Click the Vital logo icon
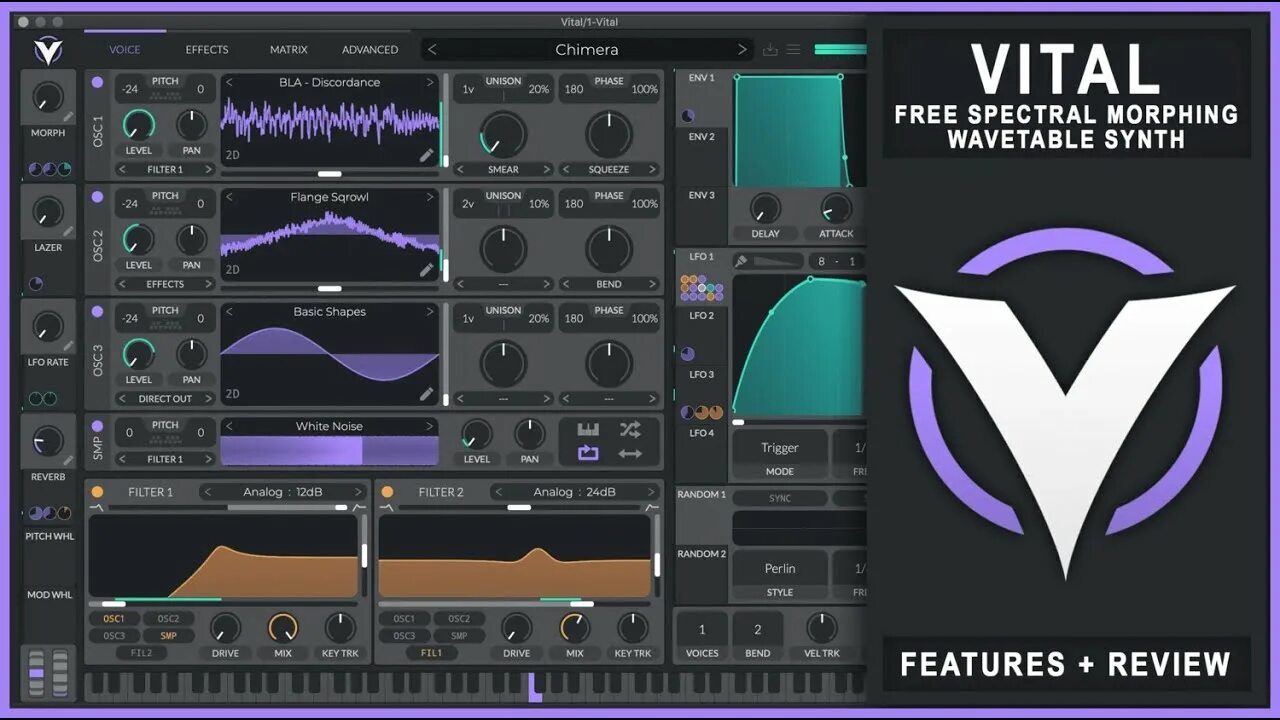Viewport: 1280px width, 720px height. click(47, 49)
